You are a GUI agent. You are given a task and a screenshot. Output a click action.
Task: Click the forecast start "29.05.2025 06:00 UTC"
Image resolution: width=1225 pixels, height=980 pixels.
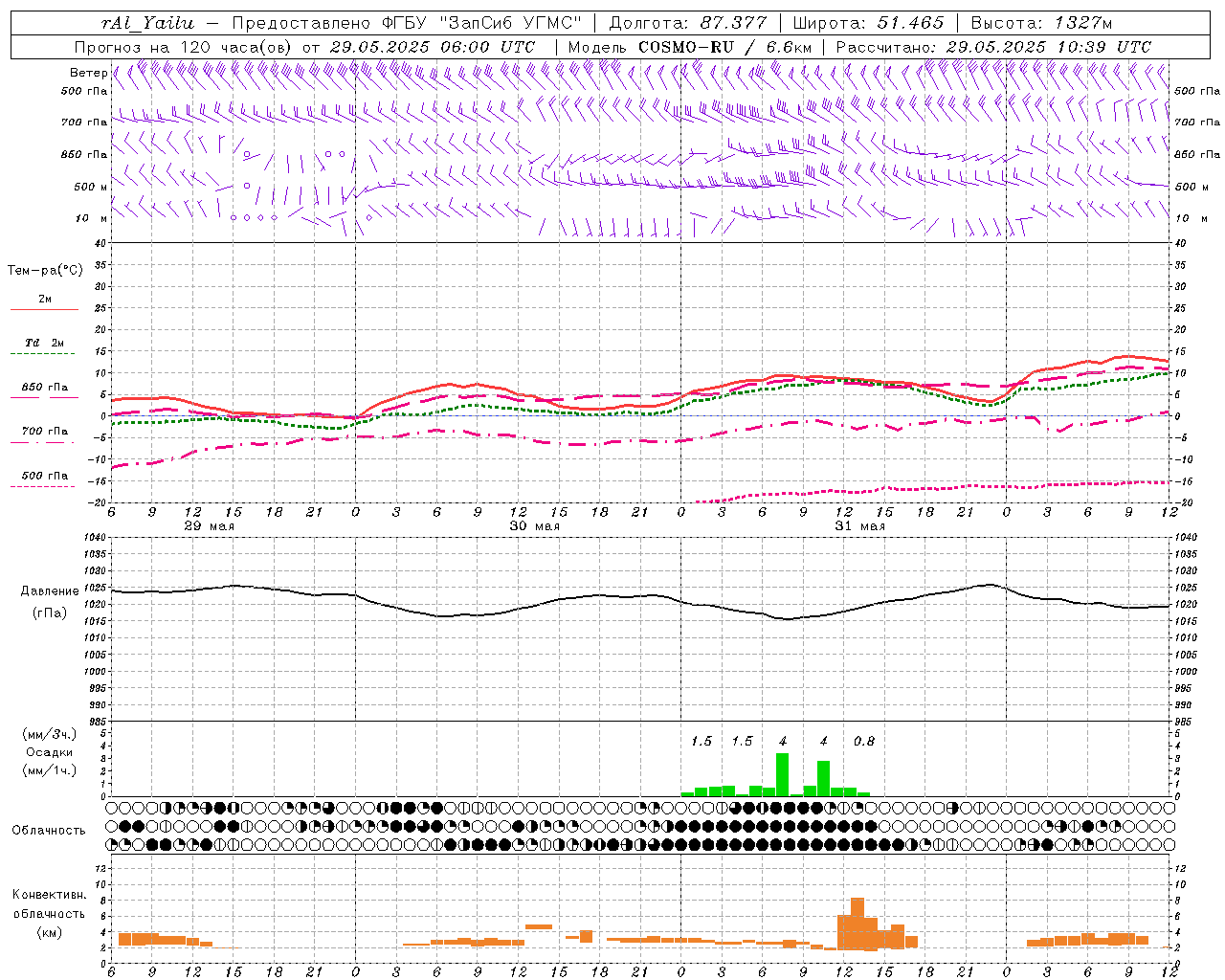click(x=432, y=47)
